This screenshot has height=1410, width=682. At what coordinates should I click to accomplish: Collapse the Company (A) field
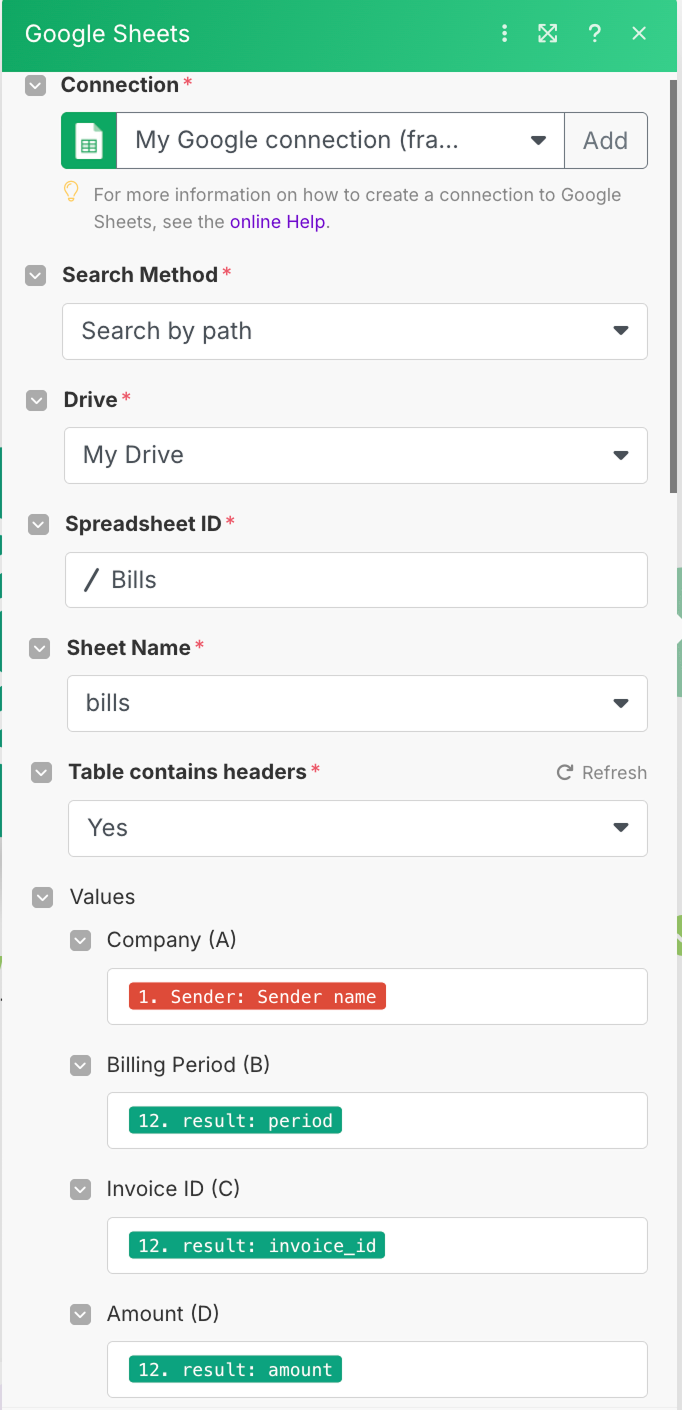coord(80,940)
